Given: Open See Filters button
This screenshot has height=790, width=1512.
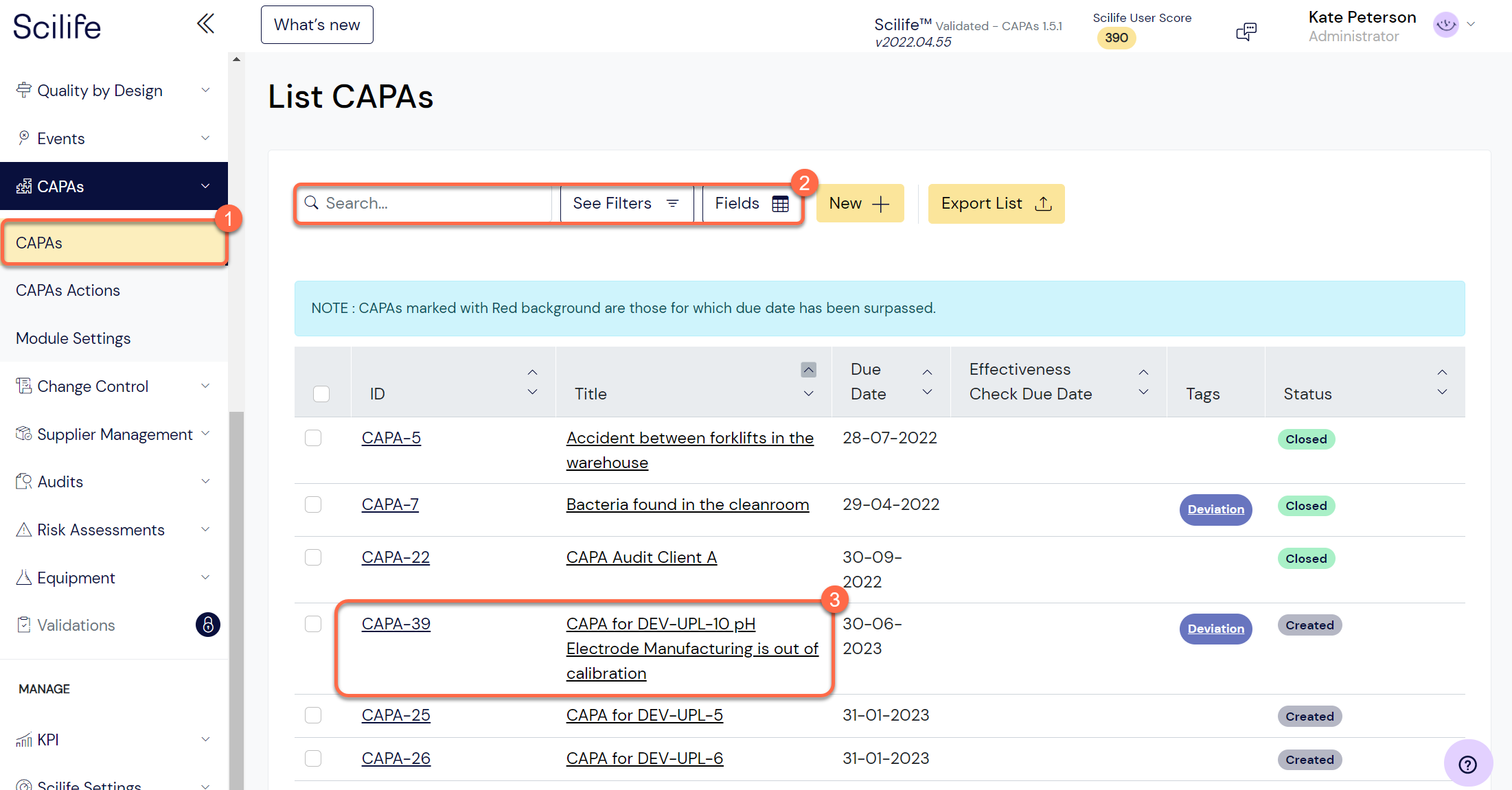Looking at the screenshot, I should pos(626,203).
